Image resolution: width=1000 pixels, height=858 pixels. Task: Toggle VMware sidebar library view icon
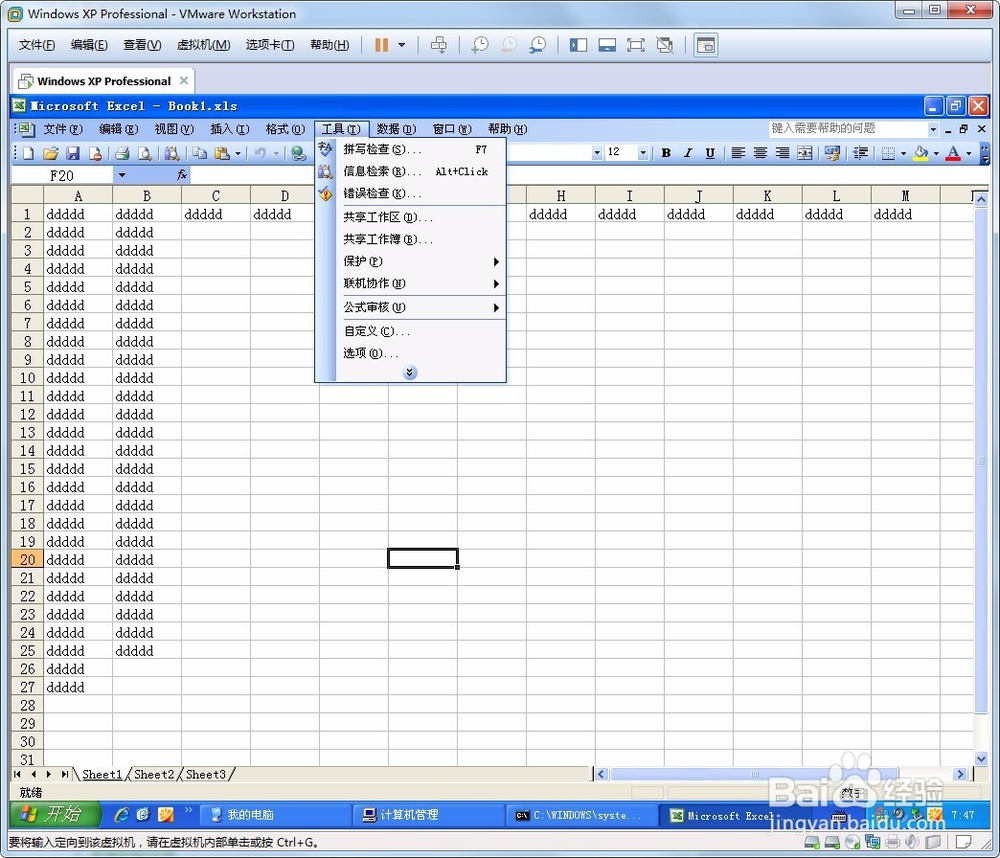click(x=578, y=45)
